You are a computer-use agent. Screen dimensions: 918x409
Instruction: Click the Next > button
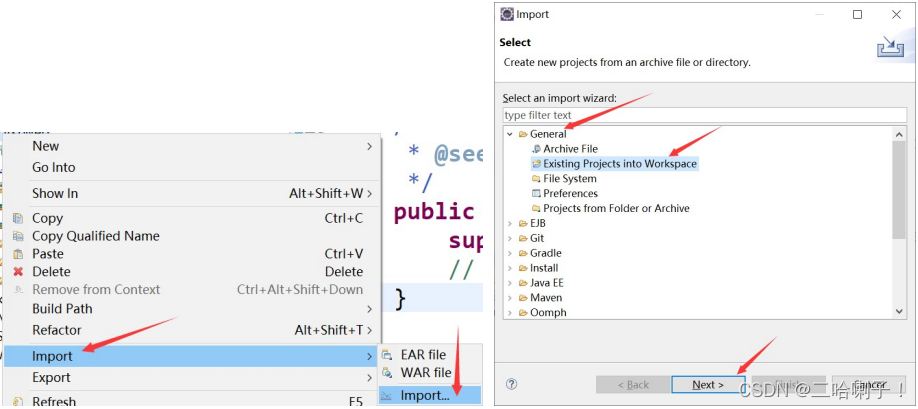pyautogui.click(x=708, y=384)
